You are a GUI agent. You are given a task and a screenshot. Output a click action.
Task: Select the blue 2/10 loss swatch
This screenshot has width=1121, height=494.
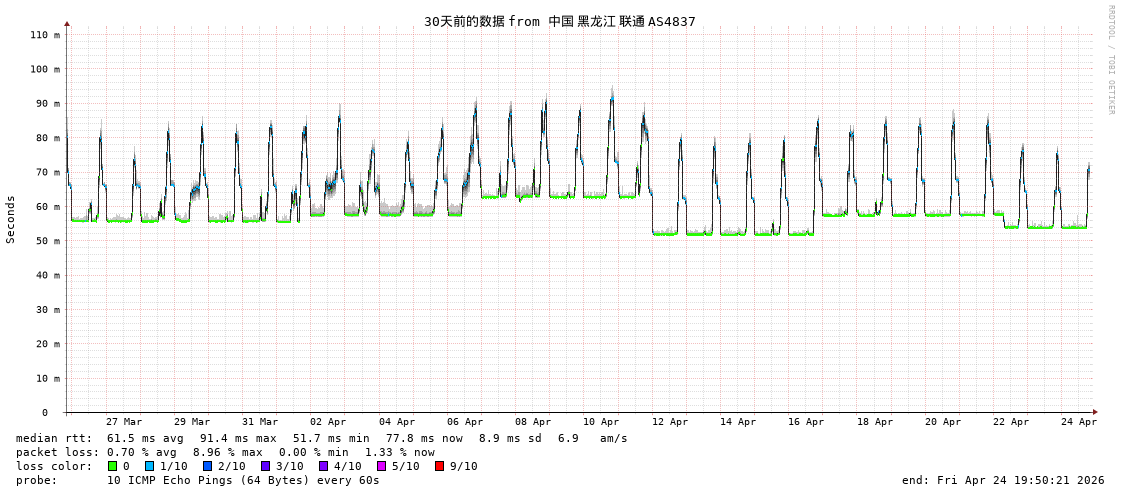pyautogui.click(x=207, y=466)
